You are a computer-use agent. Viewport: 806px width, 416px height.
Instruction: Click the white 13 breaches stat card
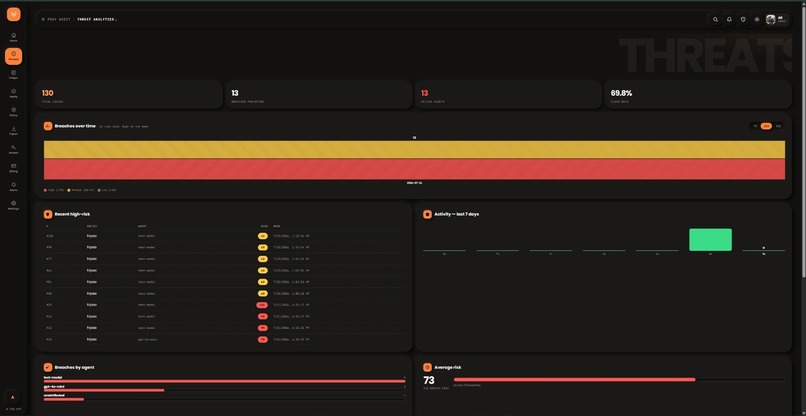318,95
